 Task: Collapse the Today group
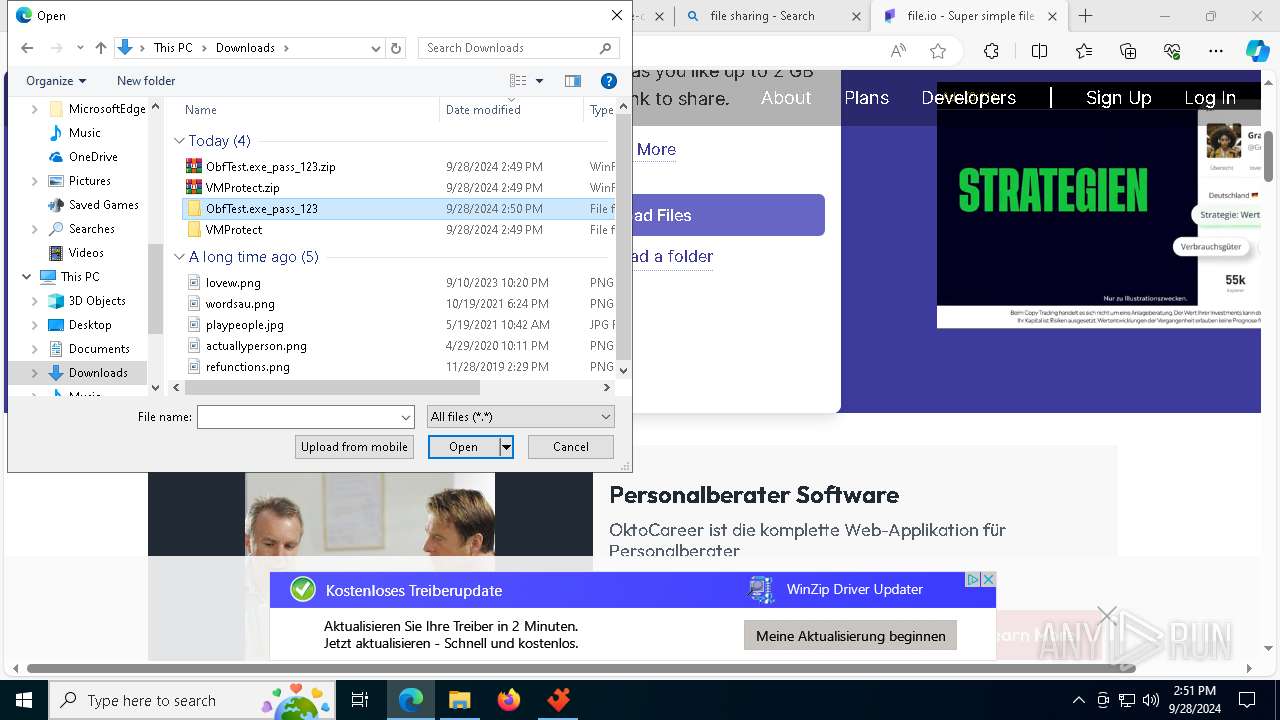click(x=180, y=141)
